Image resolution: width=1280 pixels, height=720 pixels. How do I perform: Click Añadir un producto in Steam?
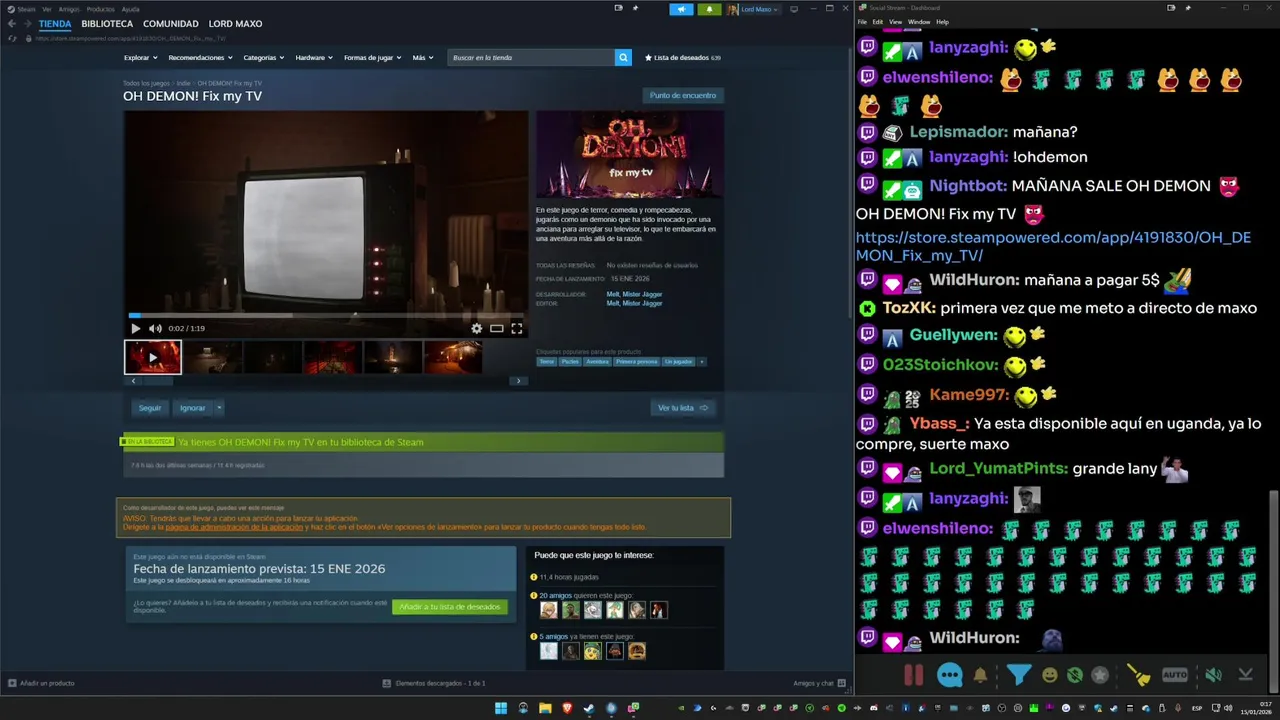point(41,683)
